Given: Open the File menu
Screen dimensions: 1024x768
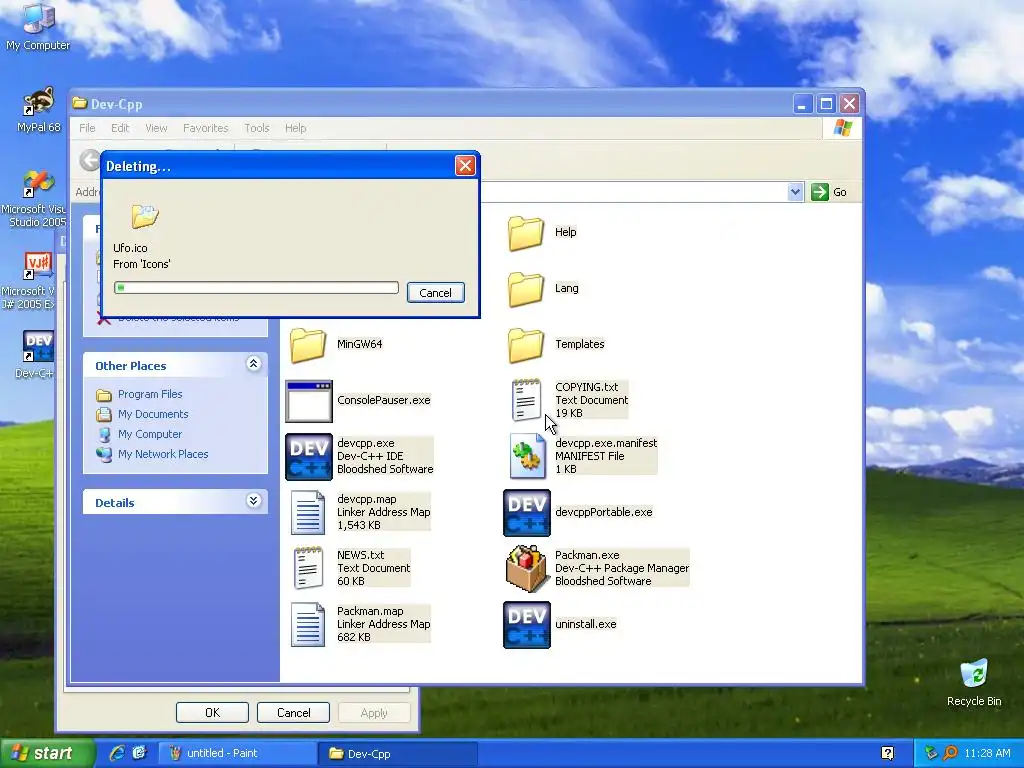Looking at the screenshot, I should (x=87, y=128).
